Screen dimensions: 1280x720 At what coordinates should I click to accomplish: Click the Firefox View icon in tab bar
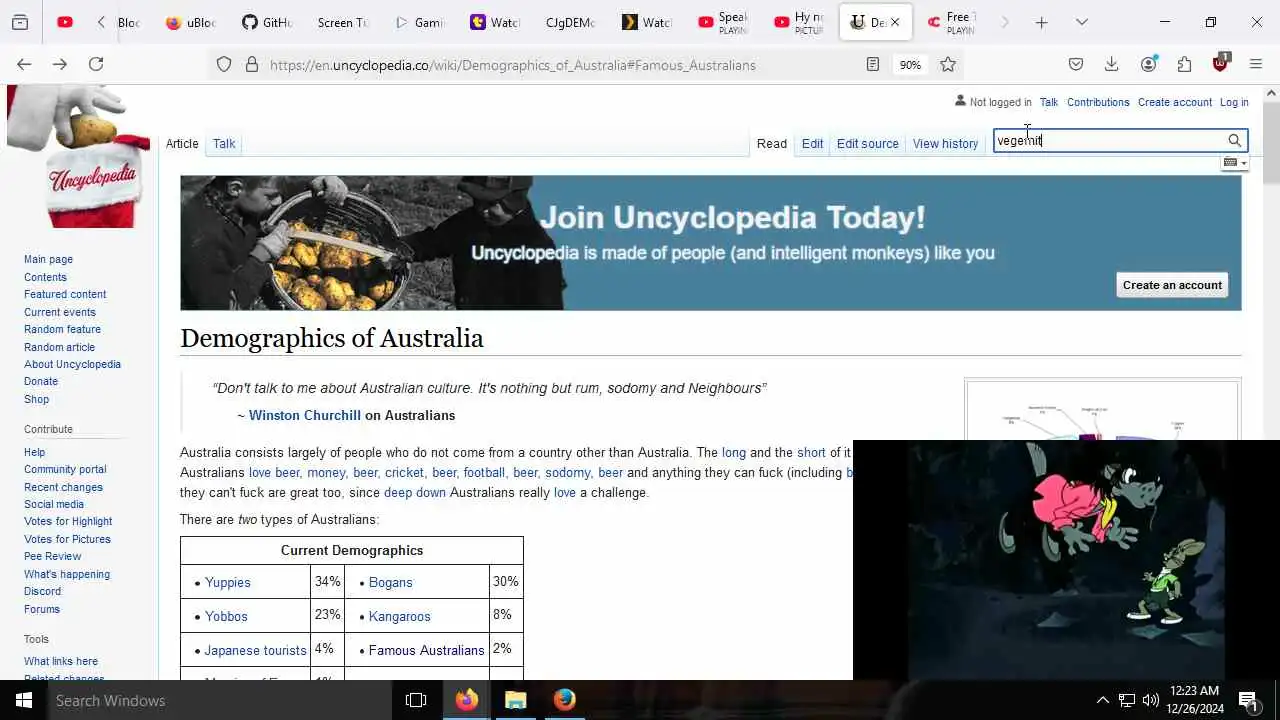point(20,22)
